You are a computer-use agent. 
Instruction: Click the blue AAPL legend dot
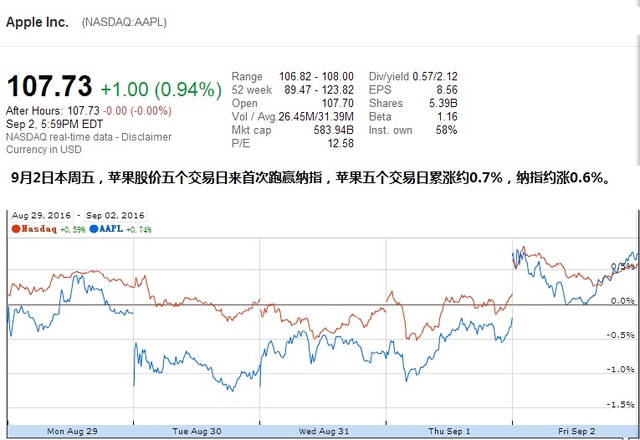(93, 228)
